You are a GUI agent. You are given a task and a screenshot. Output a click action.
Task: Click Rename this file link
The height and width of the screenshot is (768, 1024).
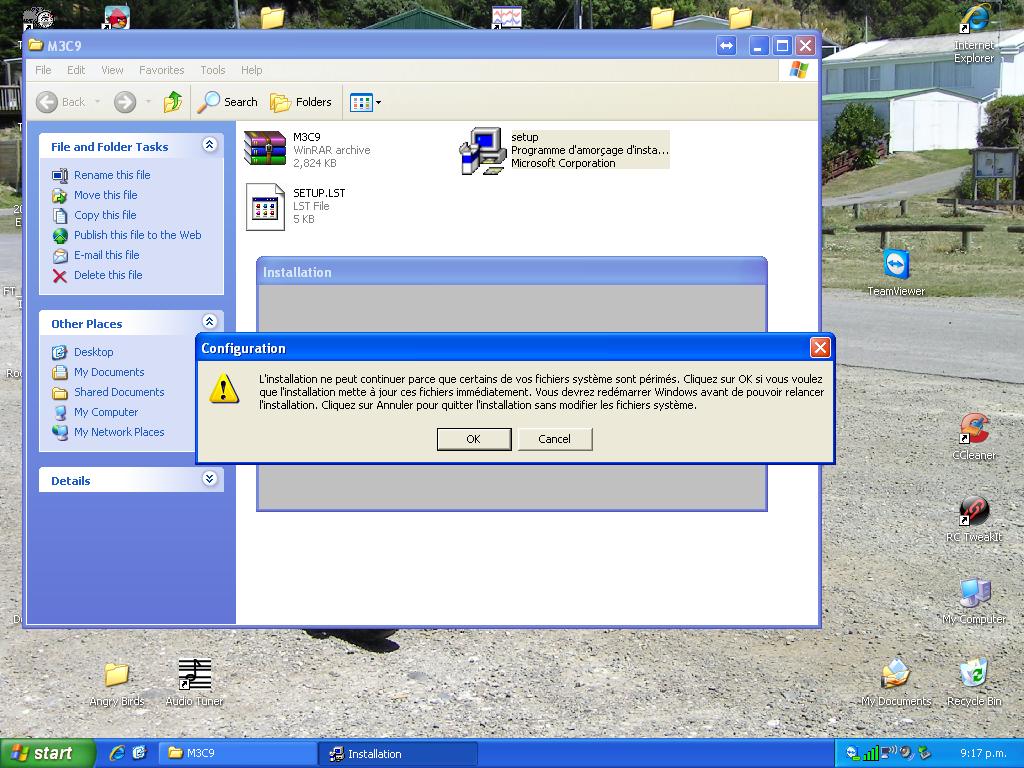pos(112,175)
